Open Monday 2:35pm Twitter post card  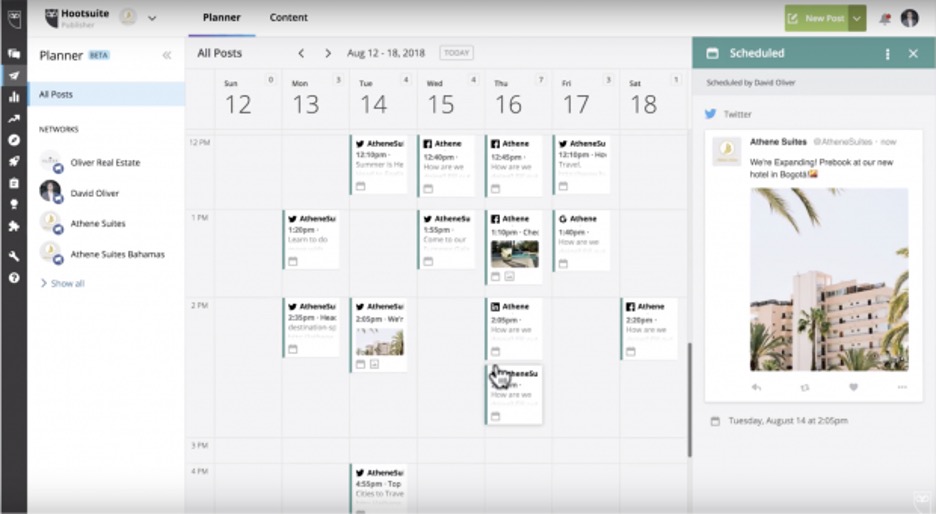(x=312, y=328)
